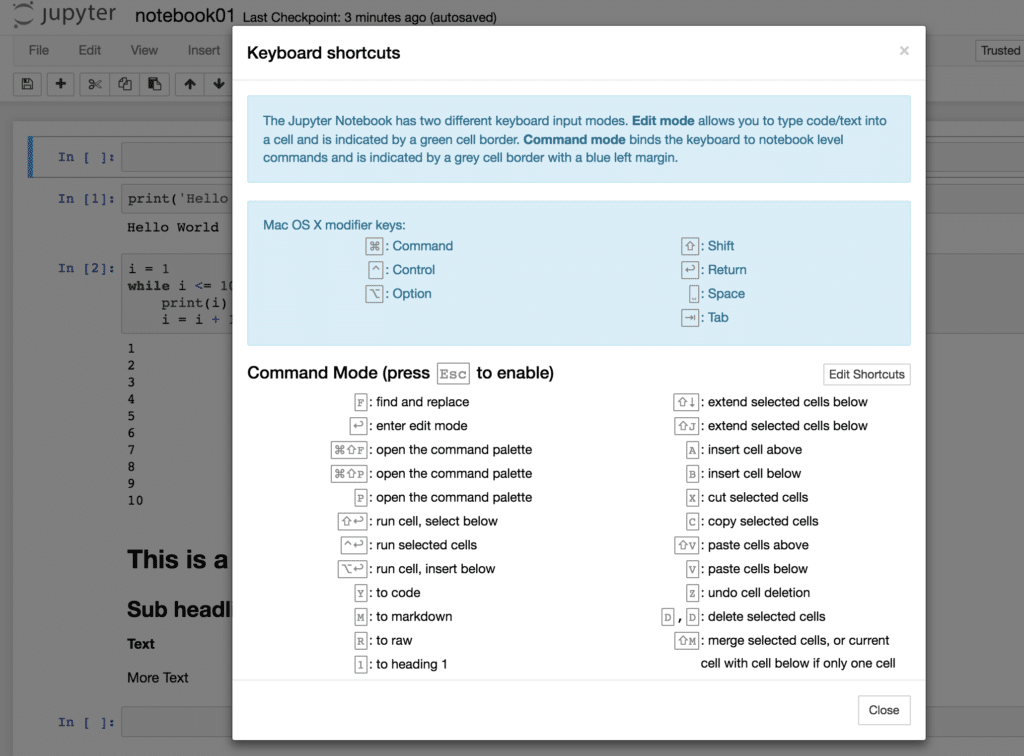The image size is (1024, 756).
Task: Click the Tab key symbol
Action: coord(690,317)
